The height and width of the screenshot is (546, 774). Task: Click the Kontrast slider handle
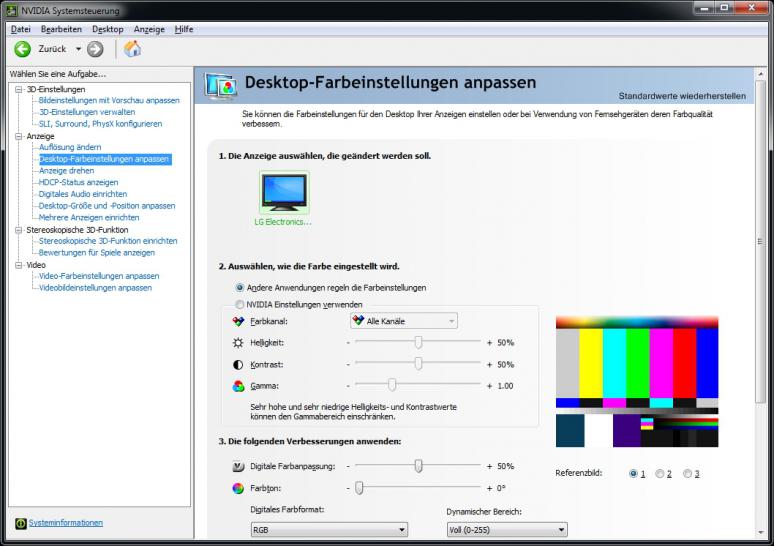[x=418, y=364]
